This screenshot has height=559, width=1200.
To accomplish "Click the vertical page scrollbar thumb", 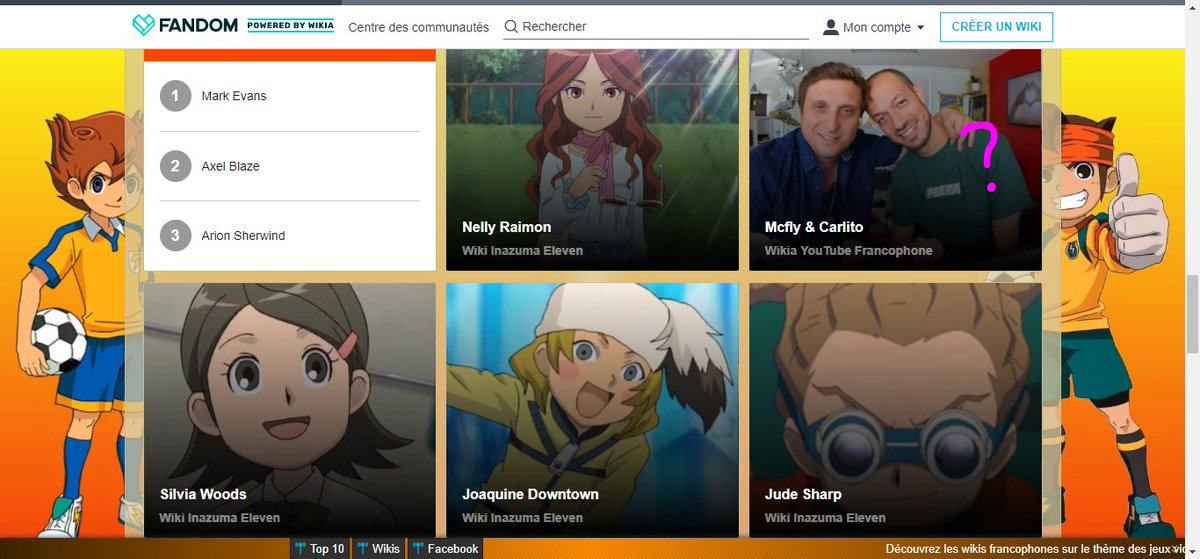I will click(x=1191, y=314).
